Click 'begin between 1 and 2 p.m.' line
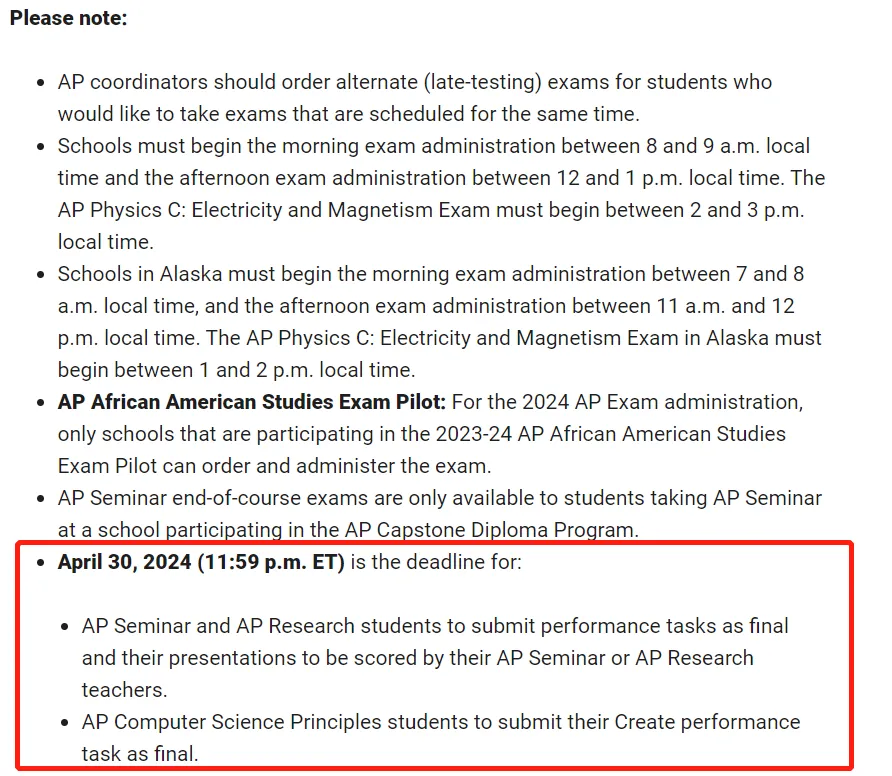 (237, 370)
